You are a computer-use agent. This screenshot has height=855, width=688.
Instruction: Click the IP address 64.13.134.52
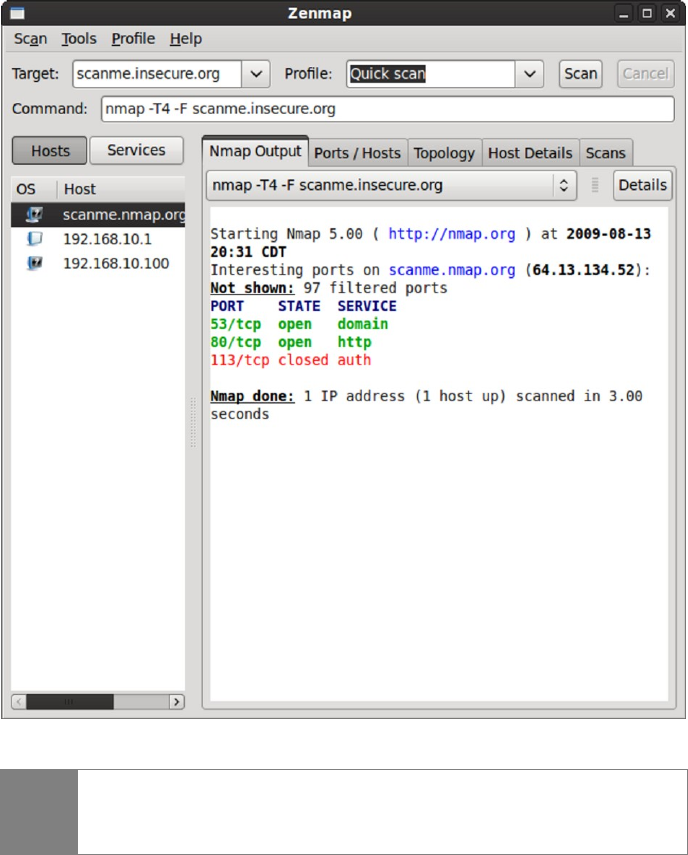tap(583, 270)
